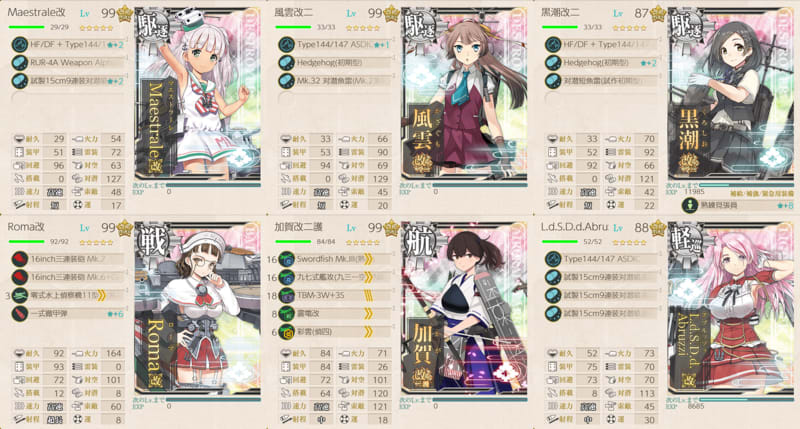This screenshot has width=800, height=429.
Task: Select Roma's 一式徹甲弾 equipment slot
Action: (x=68, y=314)
